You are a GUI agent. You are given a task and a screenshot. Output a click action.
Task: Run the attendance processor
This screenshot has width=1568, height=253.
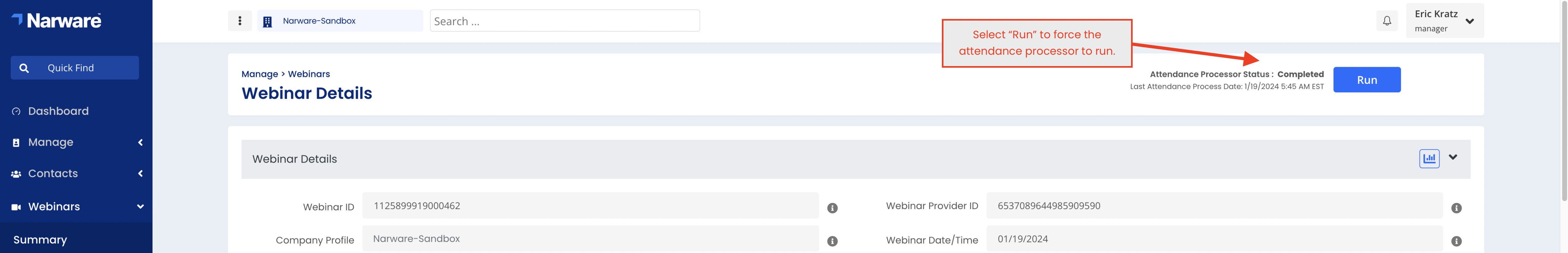[1366, 80]
